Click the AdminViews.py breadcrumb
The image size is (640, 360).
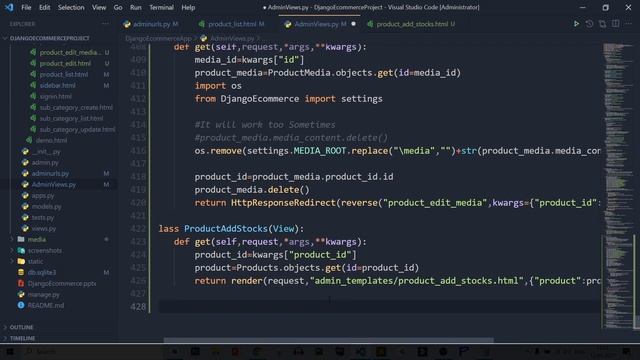(x=232, y=38)
